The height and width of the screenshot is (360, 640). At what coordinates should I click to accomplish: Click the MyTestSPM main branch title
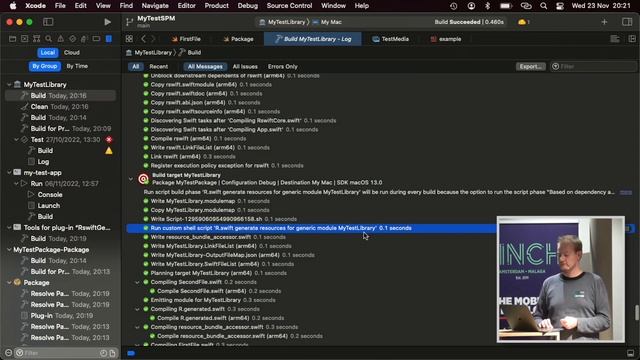click(x=156, y=22)
